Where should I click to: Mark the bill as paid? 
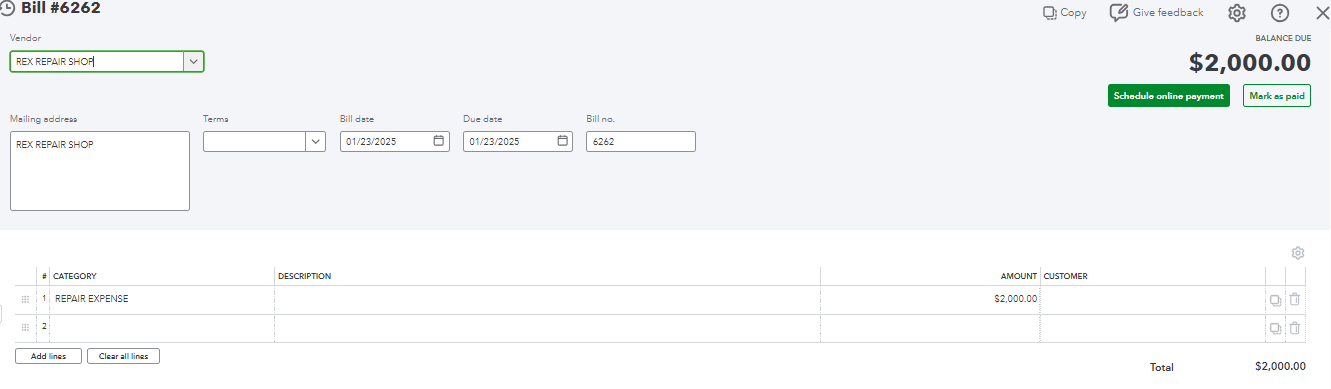pyautogui.click(x=1277, y=96)
